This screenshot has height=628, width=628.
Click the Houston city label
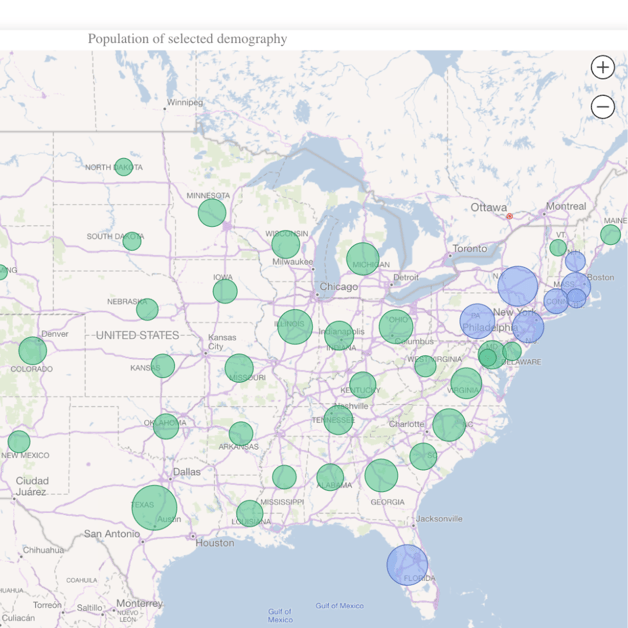pos(215,543)
